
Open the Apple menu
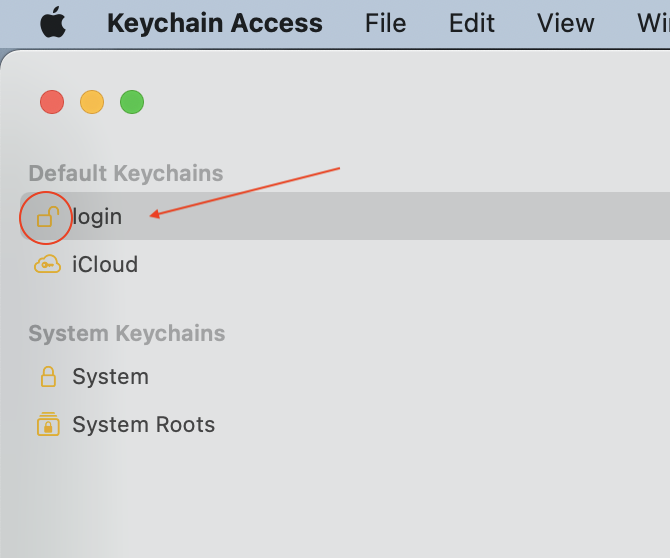coord(53,23)
